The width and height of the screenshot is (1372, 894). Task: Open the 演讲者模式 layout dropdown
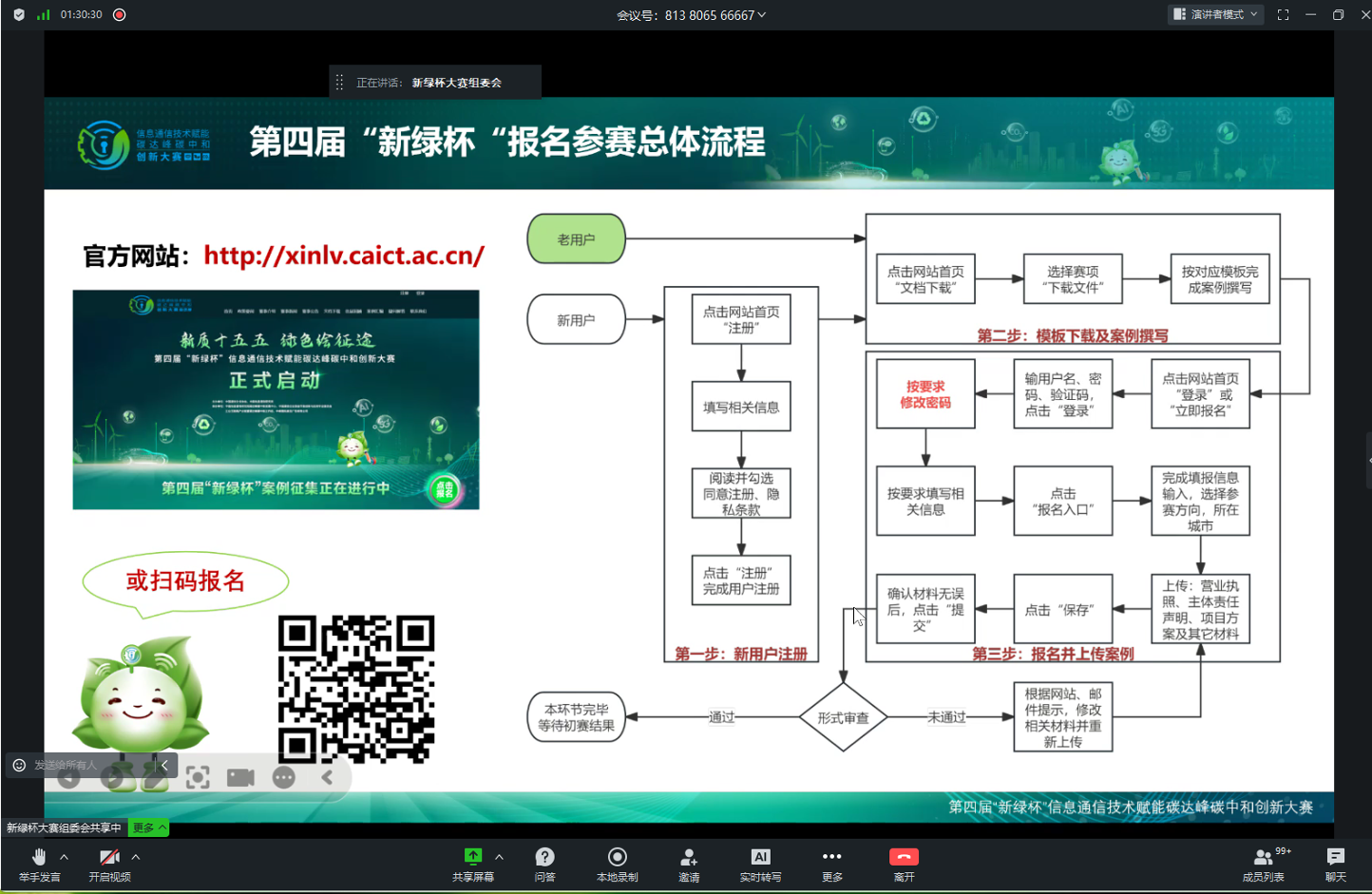click(1215, 14)
